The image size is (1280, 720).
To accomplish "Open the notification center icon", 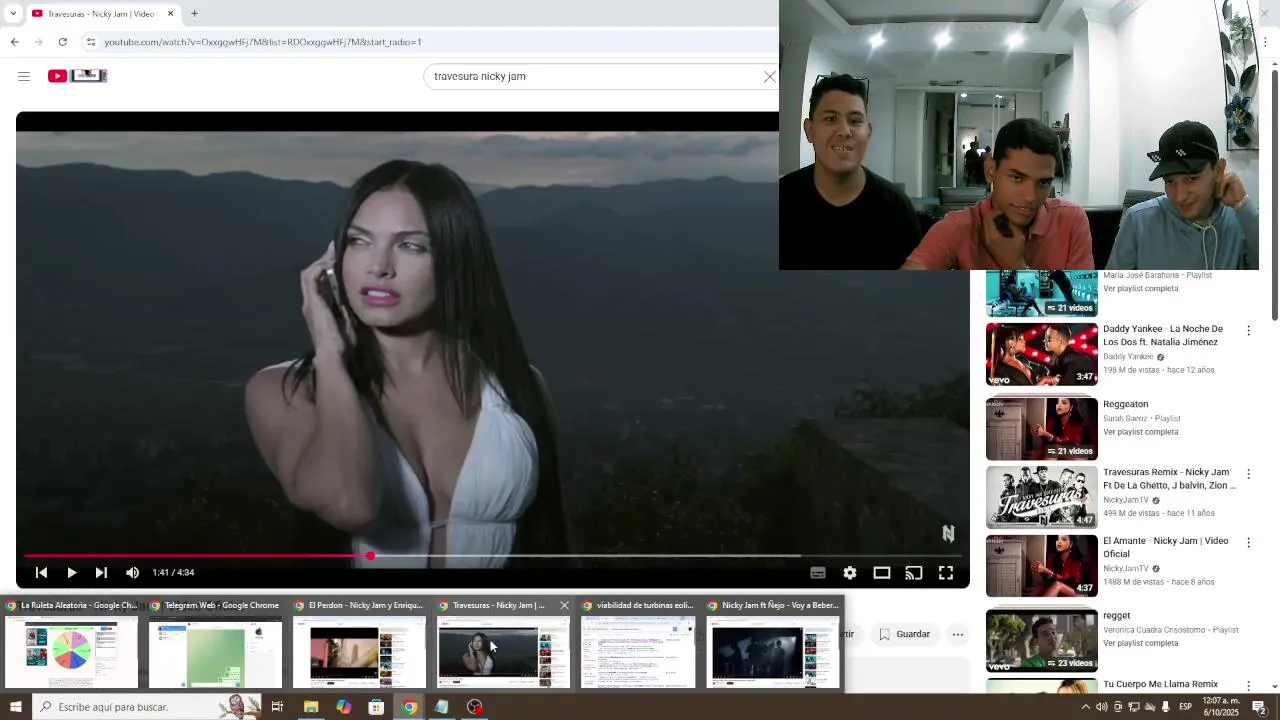I will 1260,707.
